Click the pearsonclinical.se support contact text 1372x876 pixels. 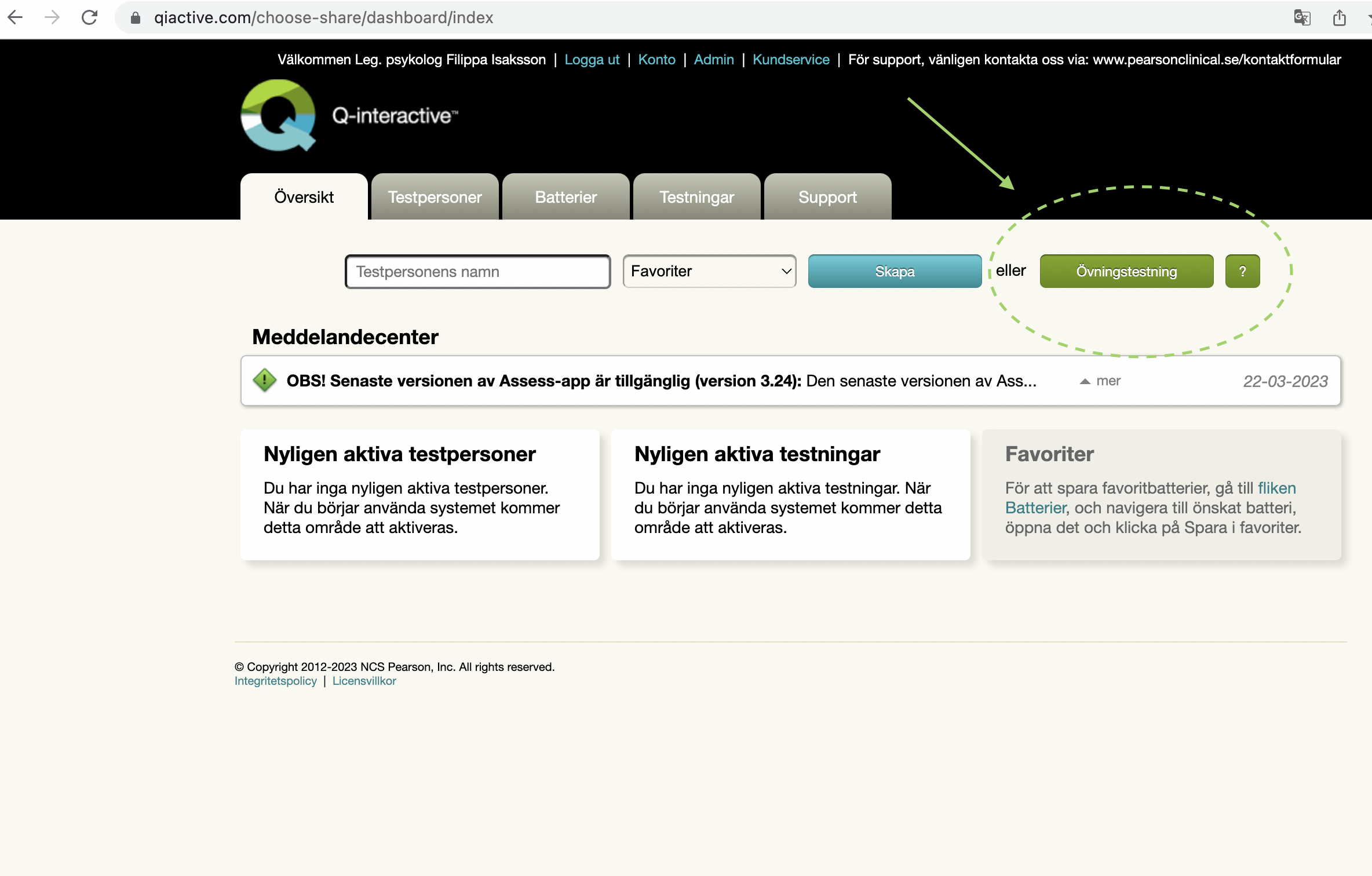click(1094, 60)
